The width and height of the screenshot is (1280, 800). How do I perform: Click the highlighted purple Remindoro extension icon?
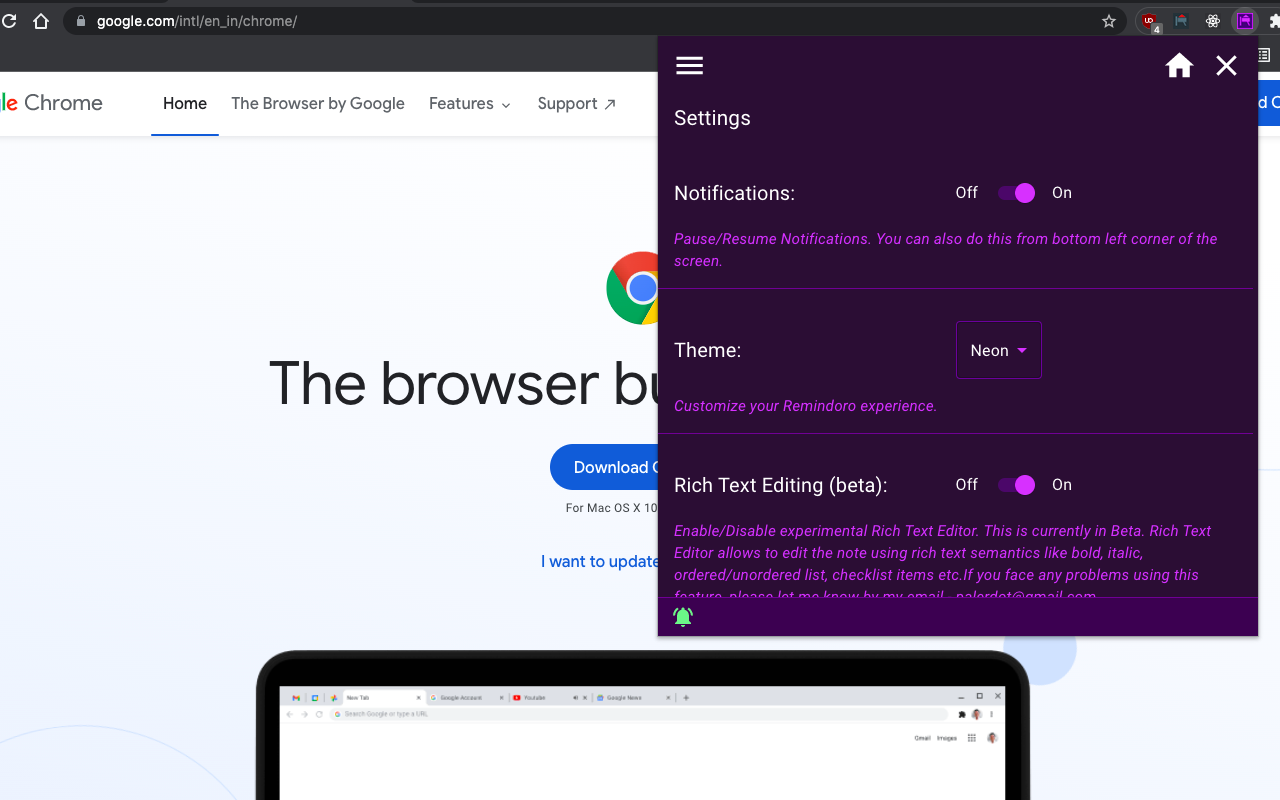[1244, 21]
